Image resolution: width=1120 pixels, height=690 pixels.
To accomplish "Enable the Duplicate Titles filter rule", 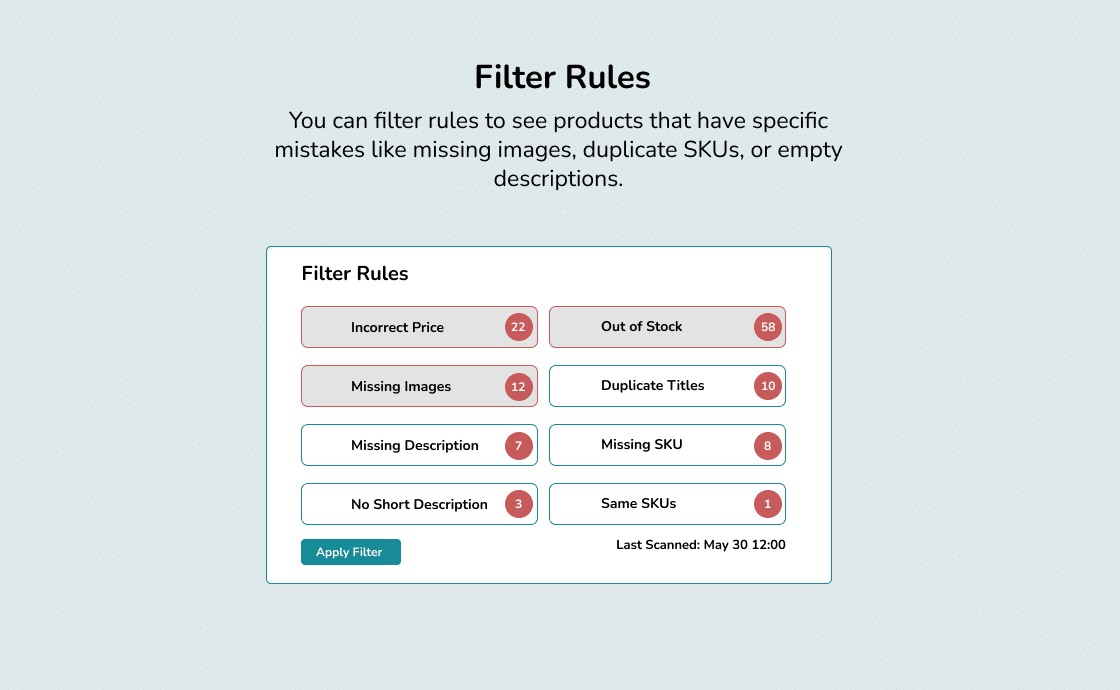I will [x=667, y=386].
